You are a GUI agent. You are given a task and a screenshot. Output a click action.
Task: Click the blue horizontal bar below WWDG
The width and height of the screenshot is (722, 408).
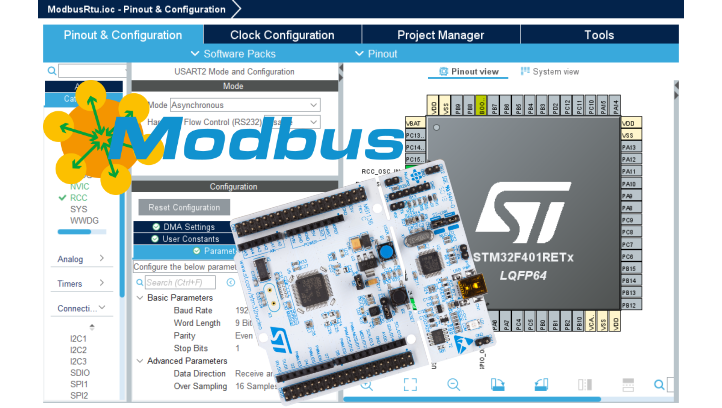[x=74, y=232]
